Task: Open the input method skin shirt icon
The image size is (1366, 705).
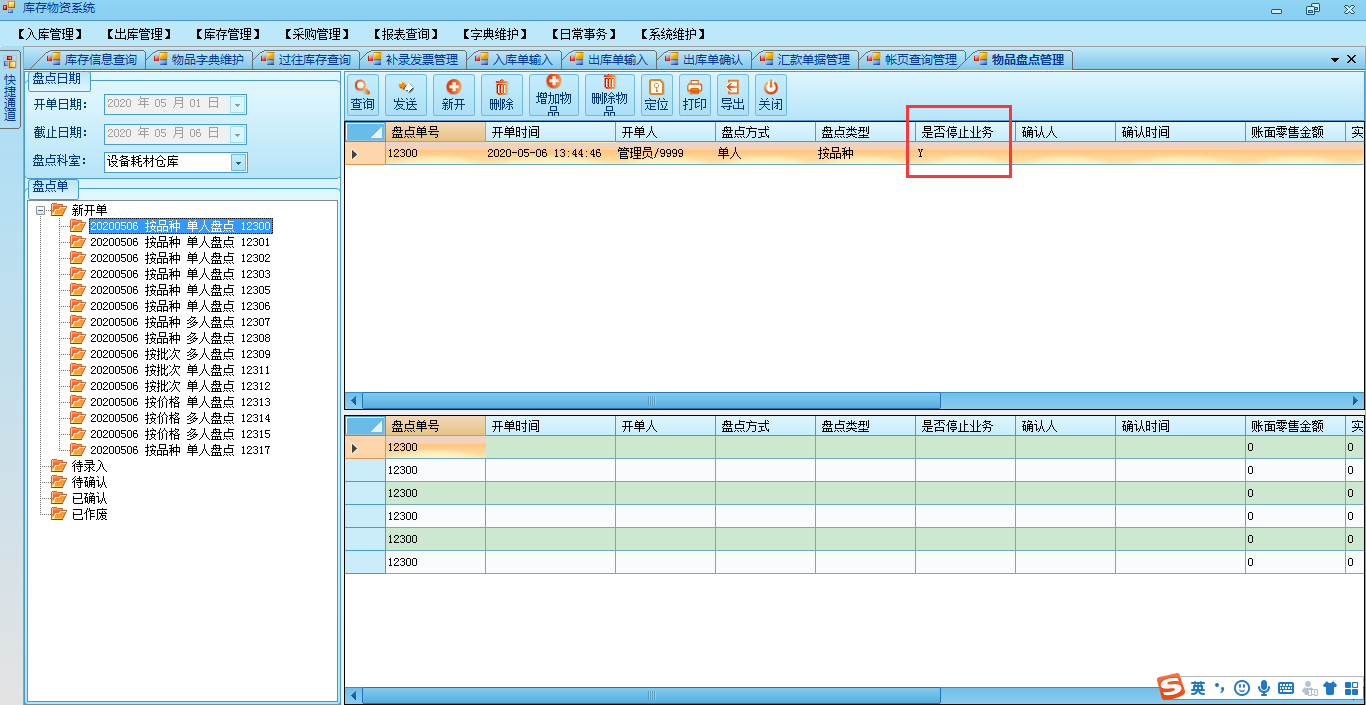Action: [1330, 688]
